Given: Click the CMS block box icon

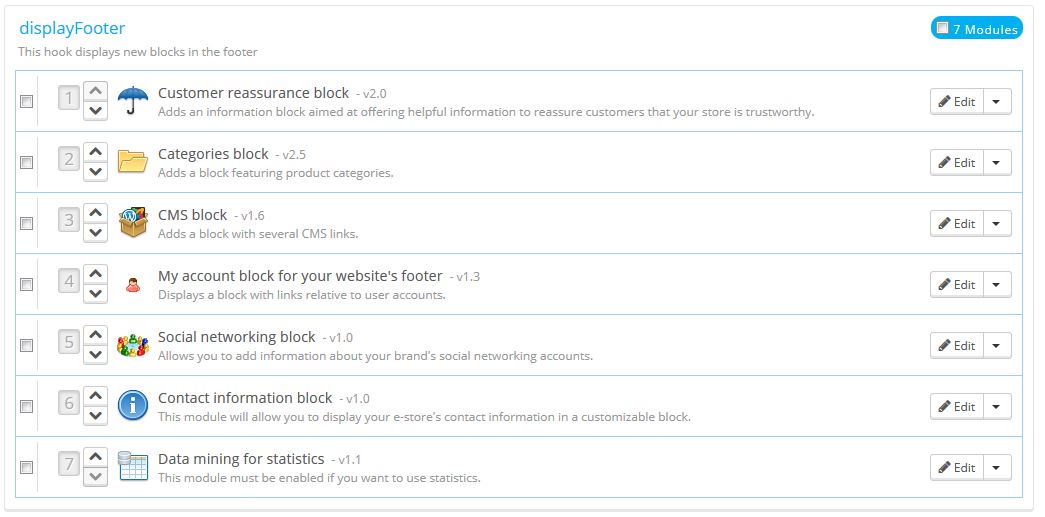Looking at the screenshot, I should coord(133,223).
